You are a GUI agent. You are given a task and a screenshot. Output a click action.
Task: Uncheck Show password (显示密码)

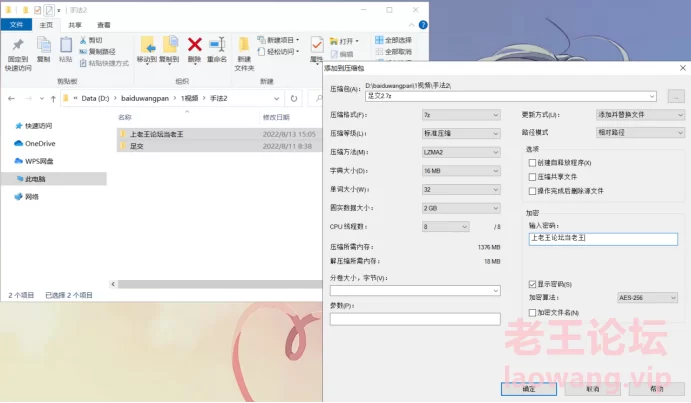tap(532, 284)
